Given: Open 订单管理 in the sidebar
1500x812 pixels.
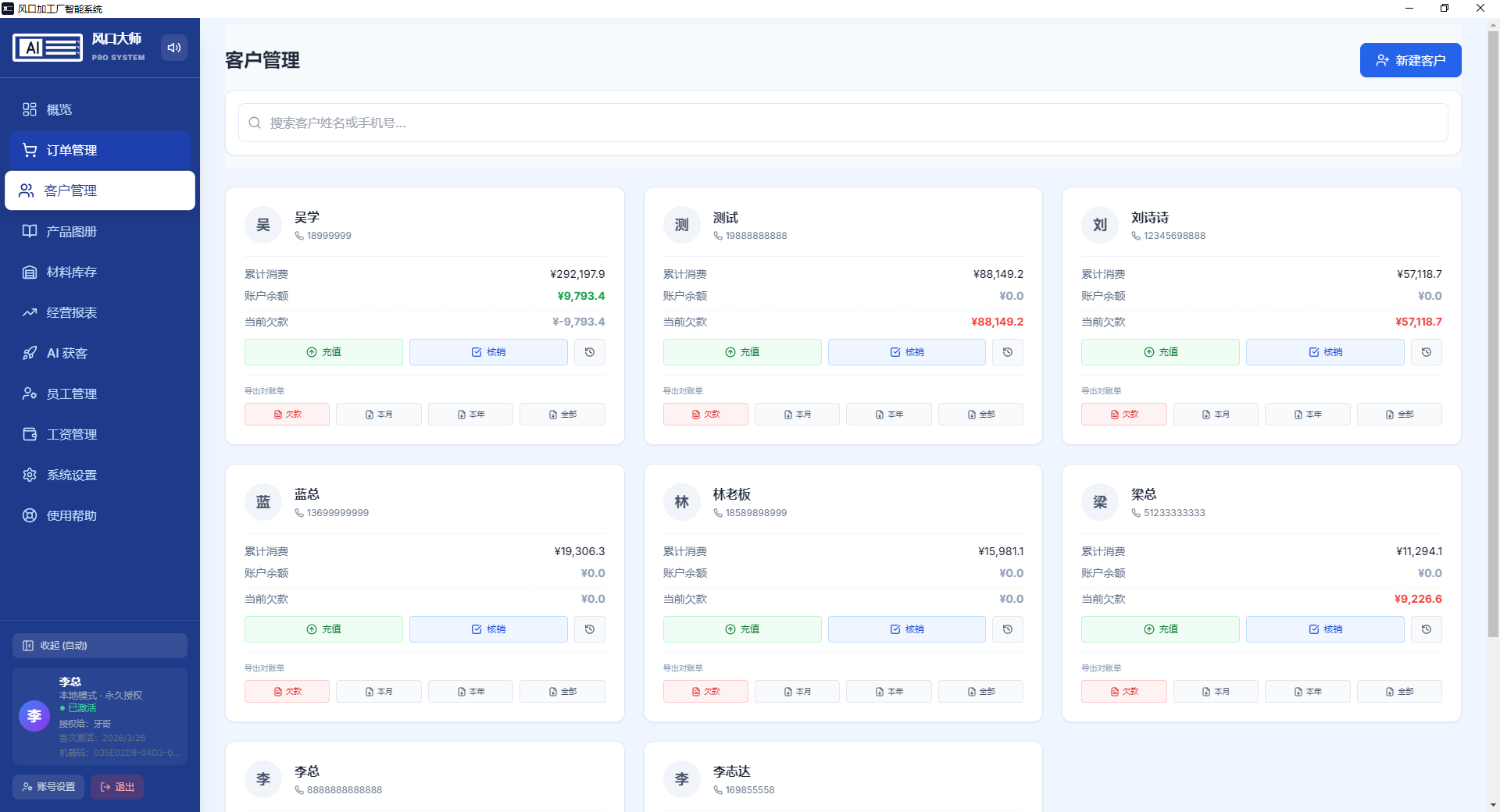Looking at the screenshot, I should click(x=100, y=150).
